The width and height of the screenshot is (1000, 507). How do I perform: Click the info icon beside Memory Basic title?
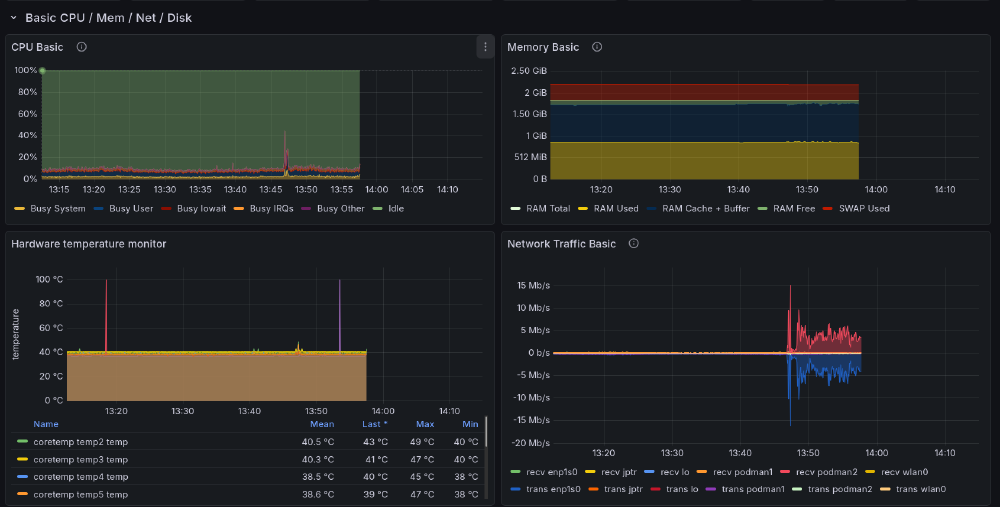coord(597,47)
